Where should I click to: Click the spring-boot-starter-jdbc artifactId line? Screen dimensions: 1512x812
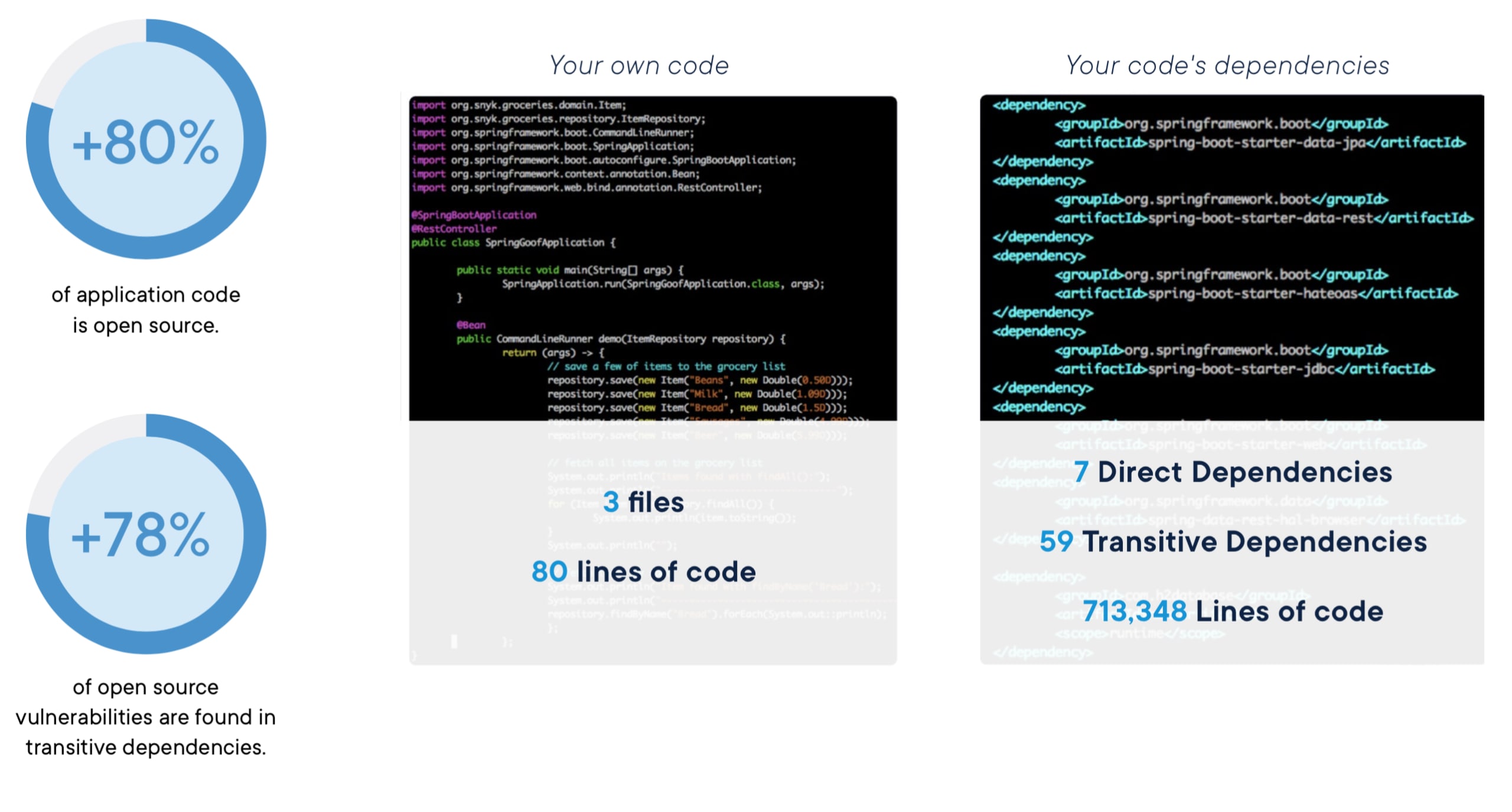[1244, 369]
